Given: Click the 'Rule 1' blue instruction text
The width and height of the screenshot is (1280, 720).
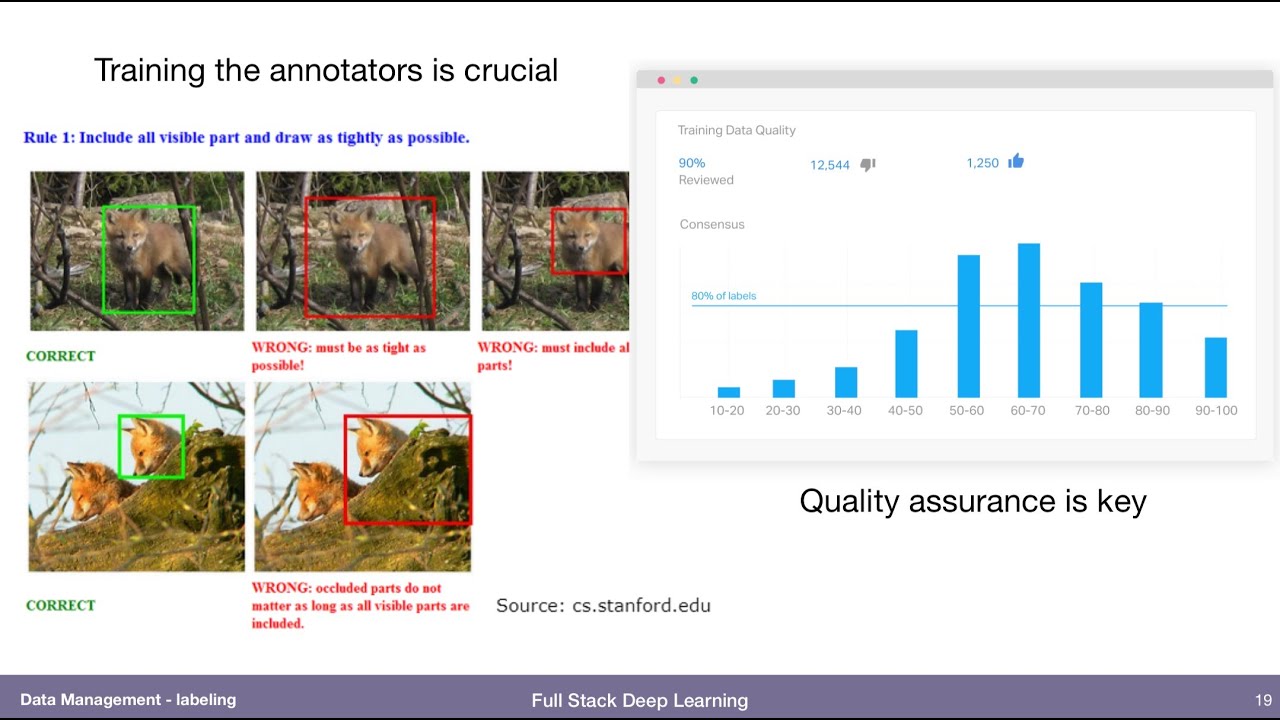Looking at the screenshot, I should click(247, 137).
